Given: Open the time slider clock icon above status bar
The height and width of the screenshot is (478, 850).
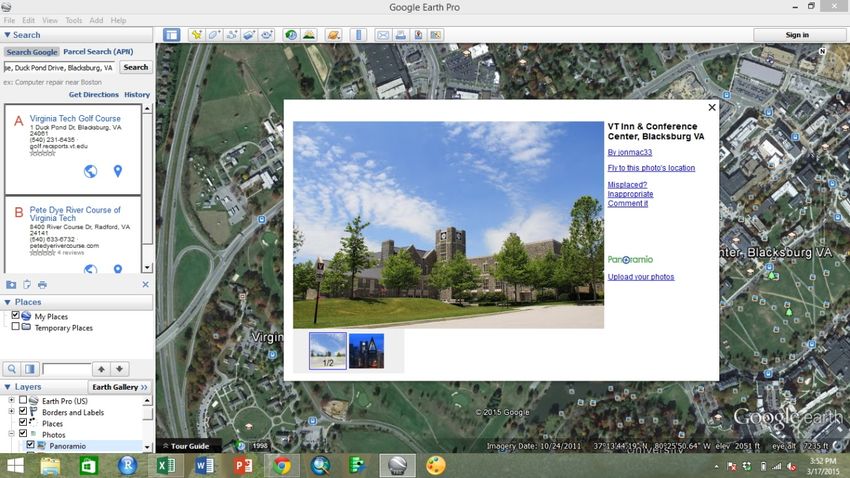Looking at the screenshot, I should click(241, 446).
